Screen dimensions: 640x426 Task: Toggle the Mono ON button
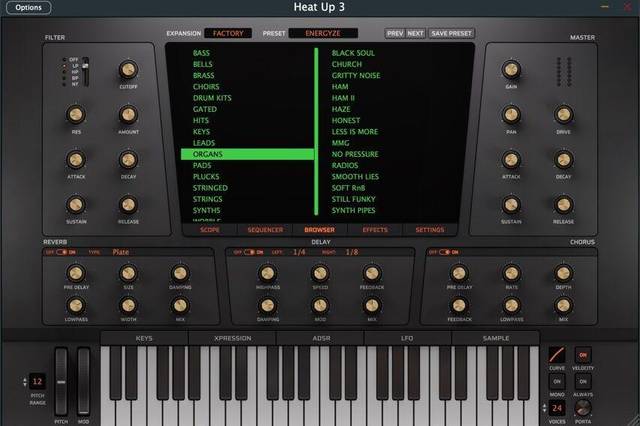[x=557, y=382]
